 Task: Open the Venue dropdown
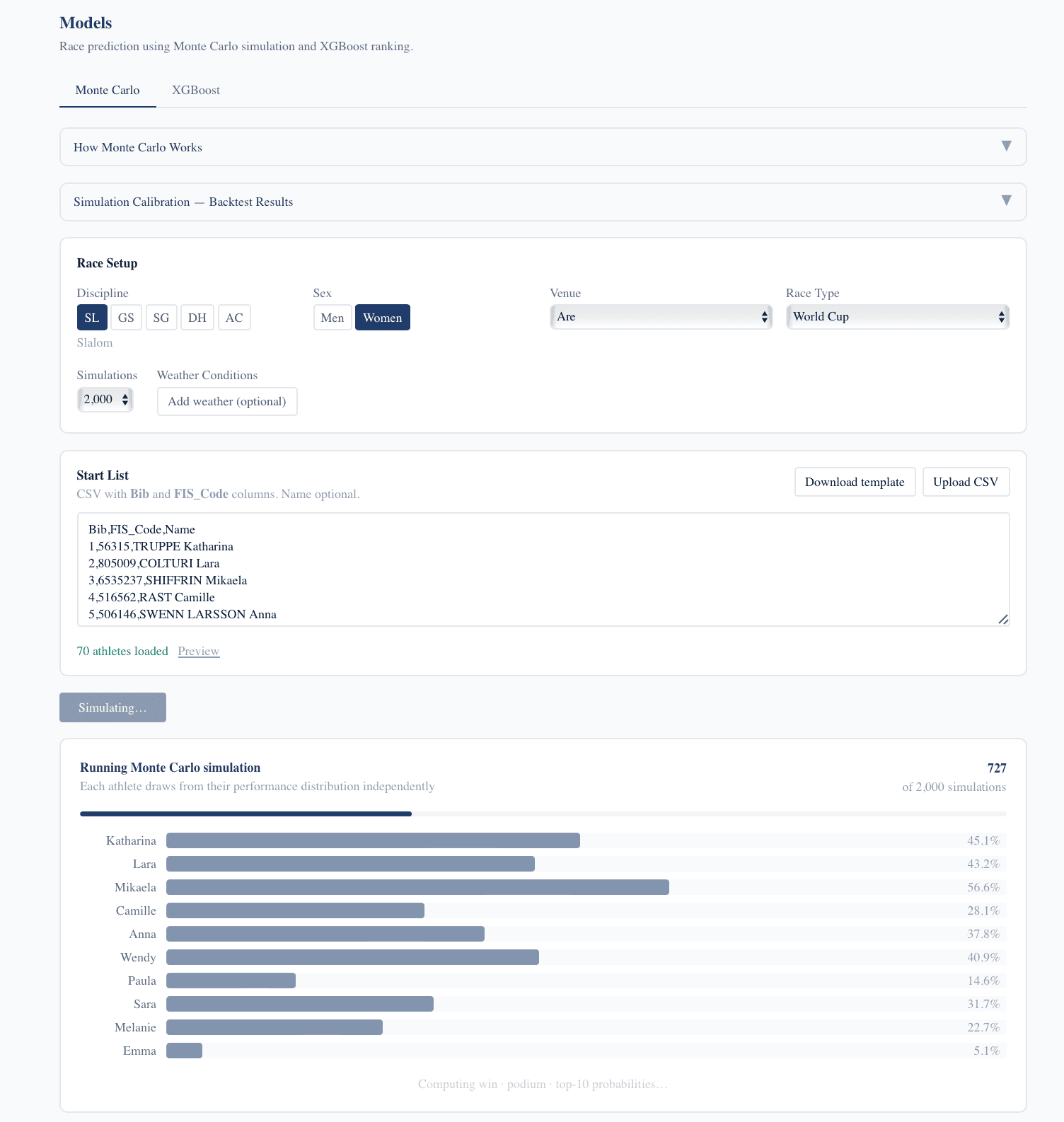tap(661, 317)
